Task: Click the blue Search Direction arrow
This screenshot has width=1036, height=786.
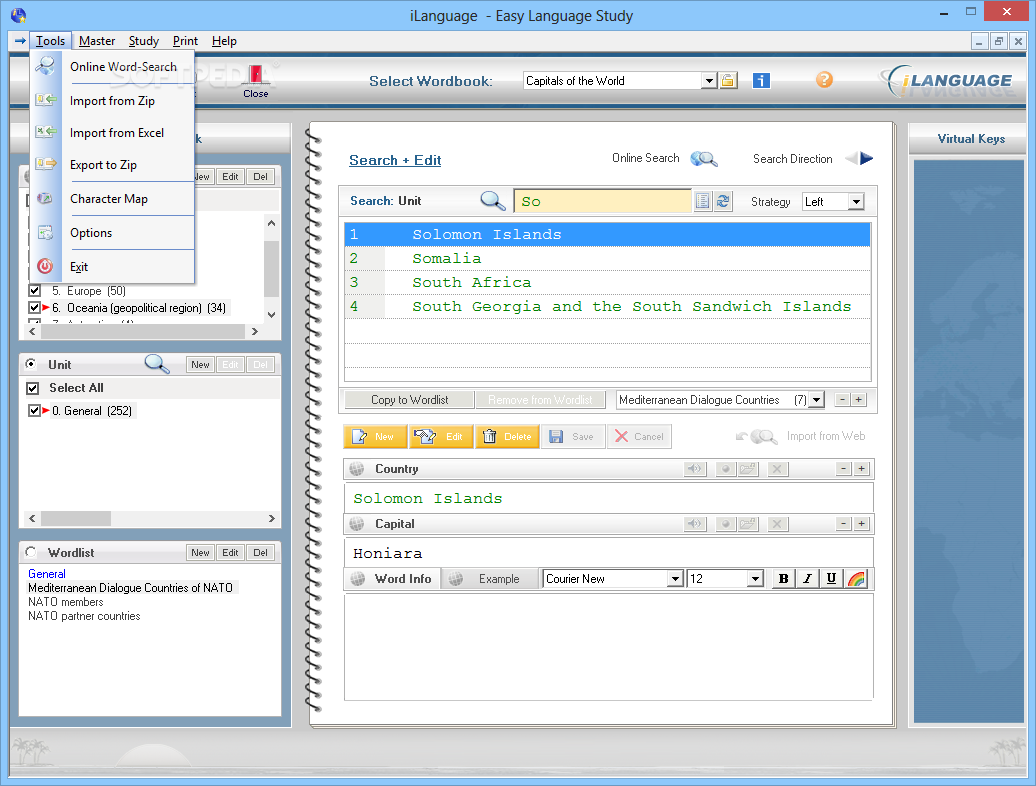Action: [866, 159]
